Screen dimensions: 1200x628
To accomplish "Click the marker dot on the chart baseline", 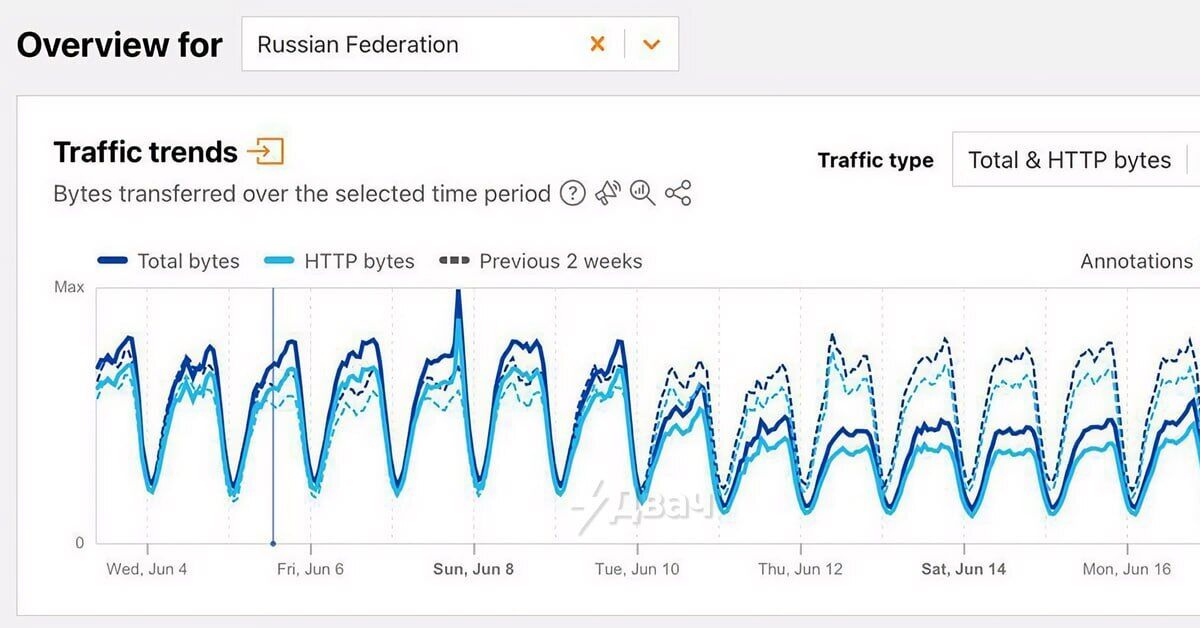I will click(273, 544).
